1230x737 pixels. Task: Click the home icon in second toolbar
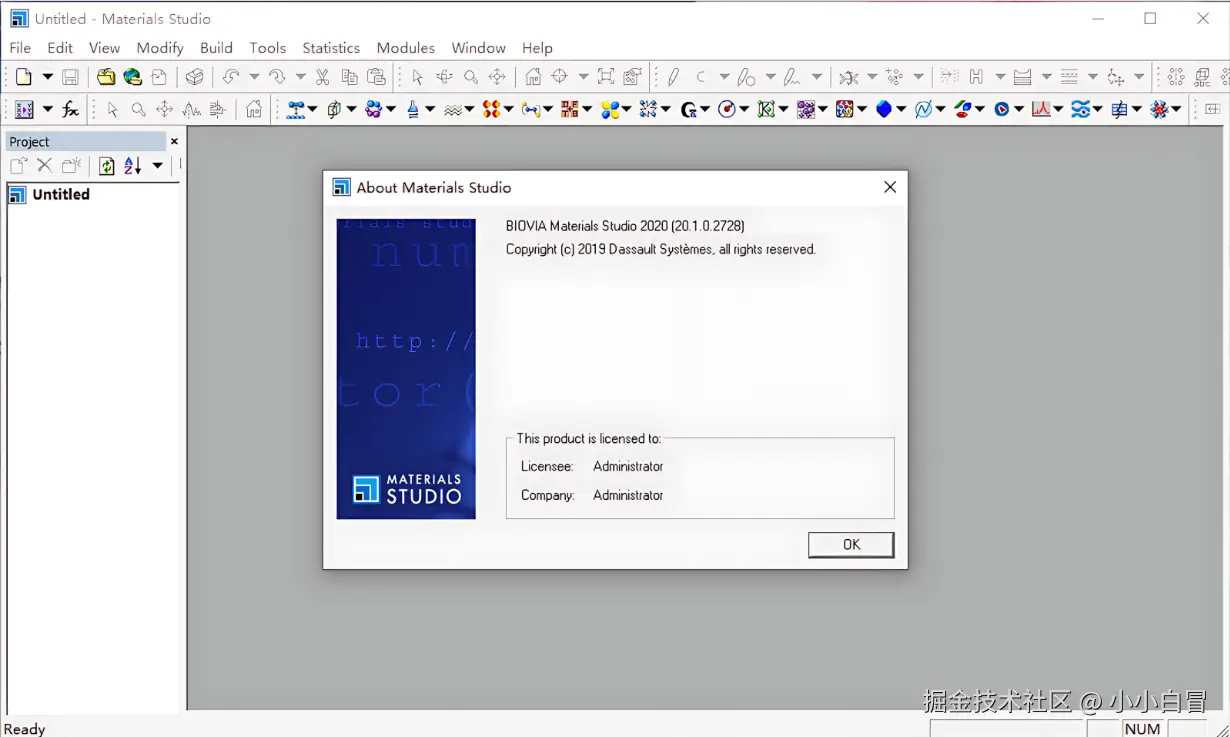point(254,110)
